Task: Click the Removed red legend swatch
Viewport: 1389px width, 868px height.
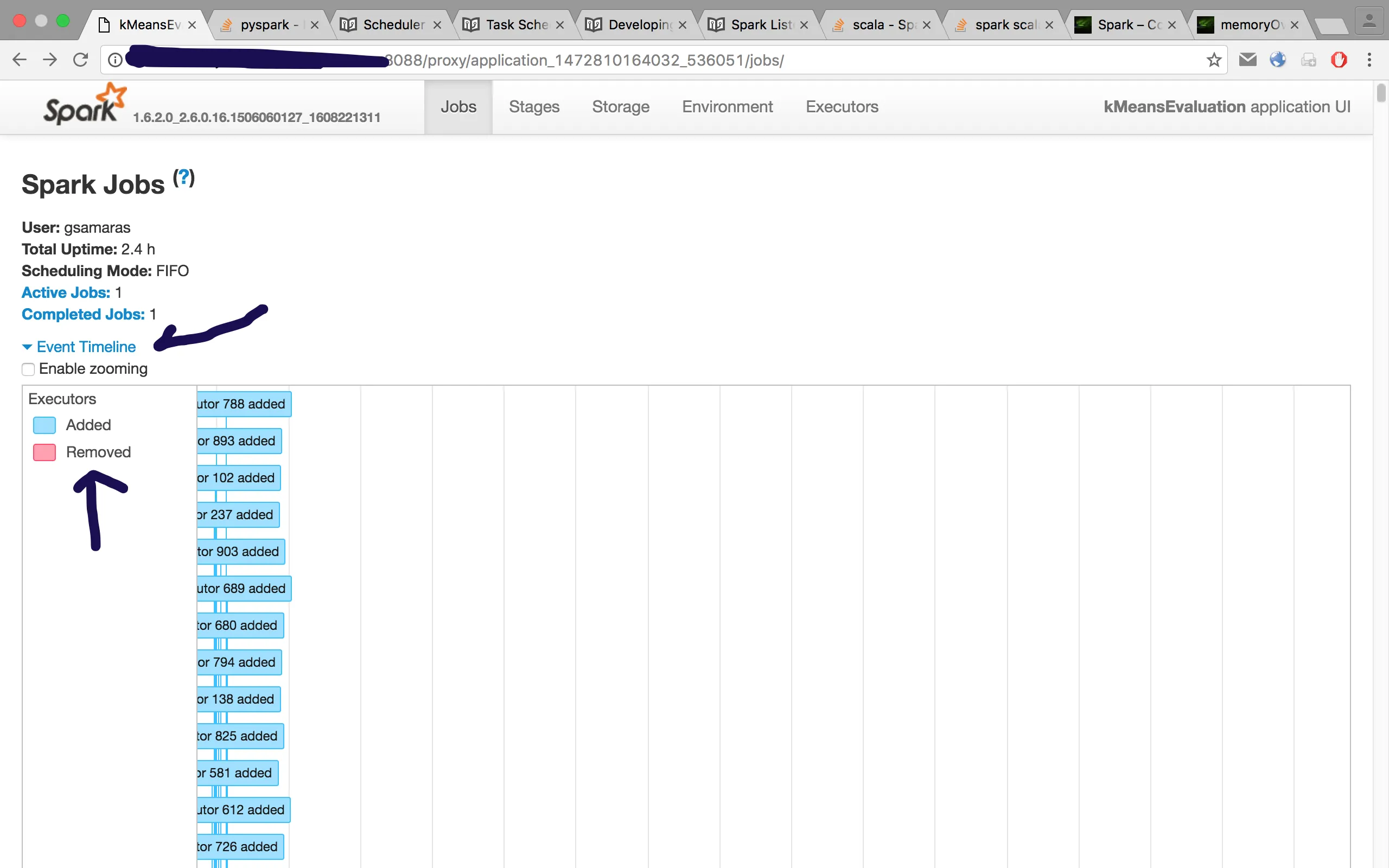Action: pos(44,452)
